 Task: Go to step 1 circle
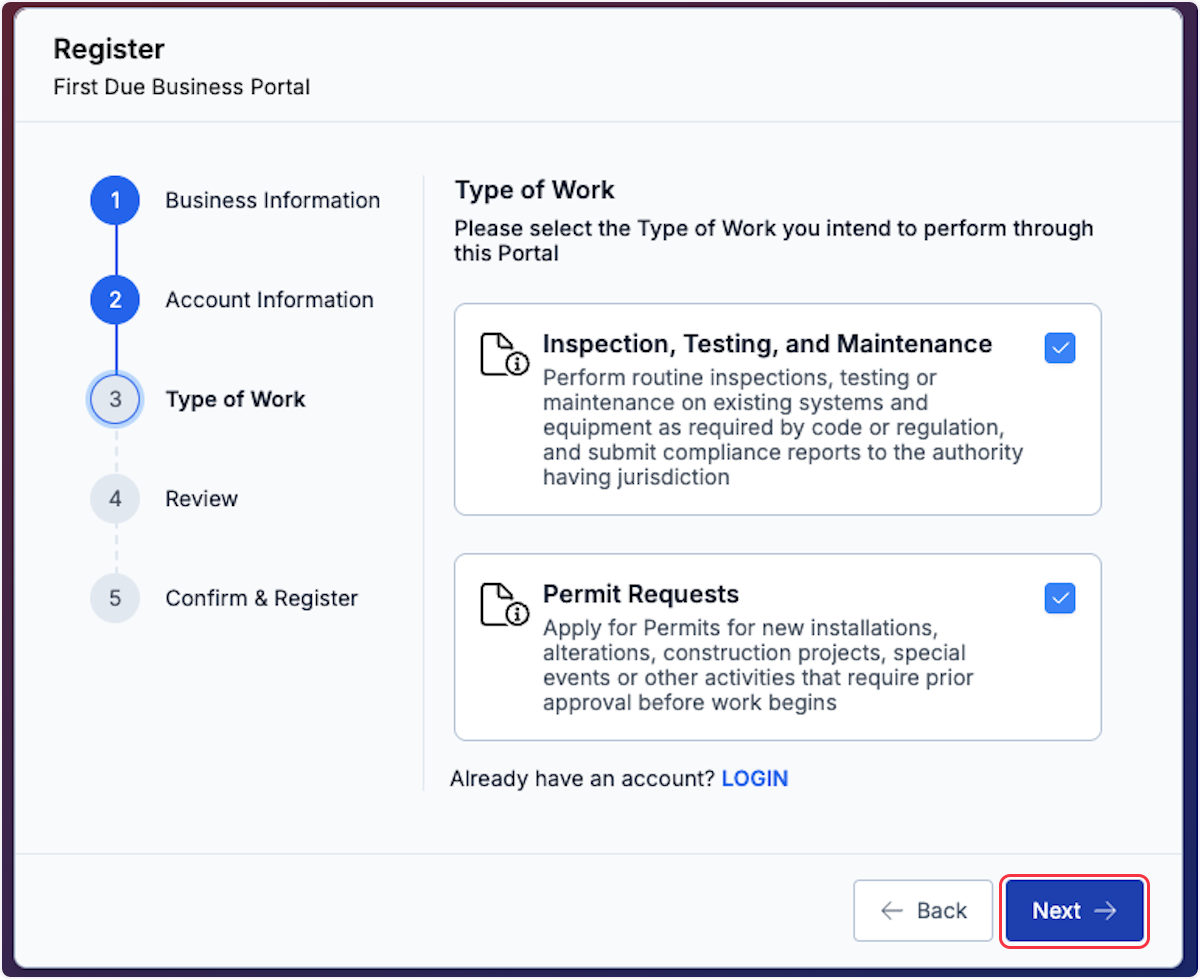point(116,201)
